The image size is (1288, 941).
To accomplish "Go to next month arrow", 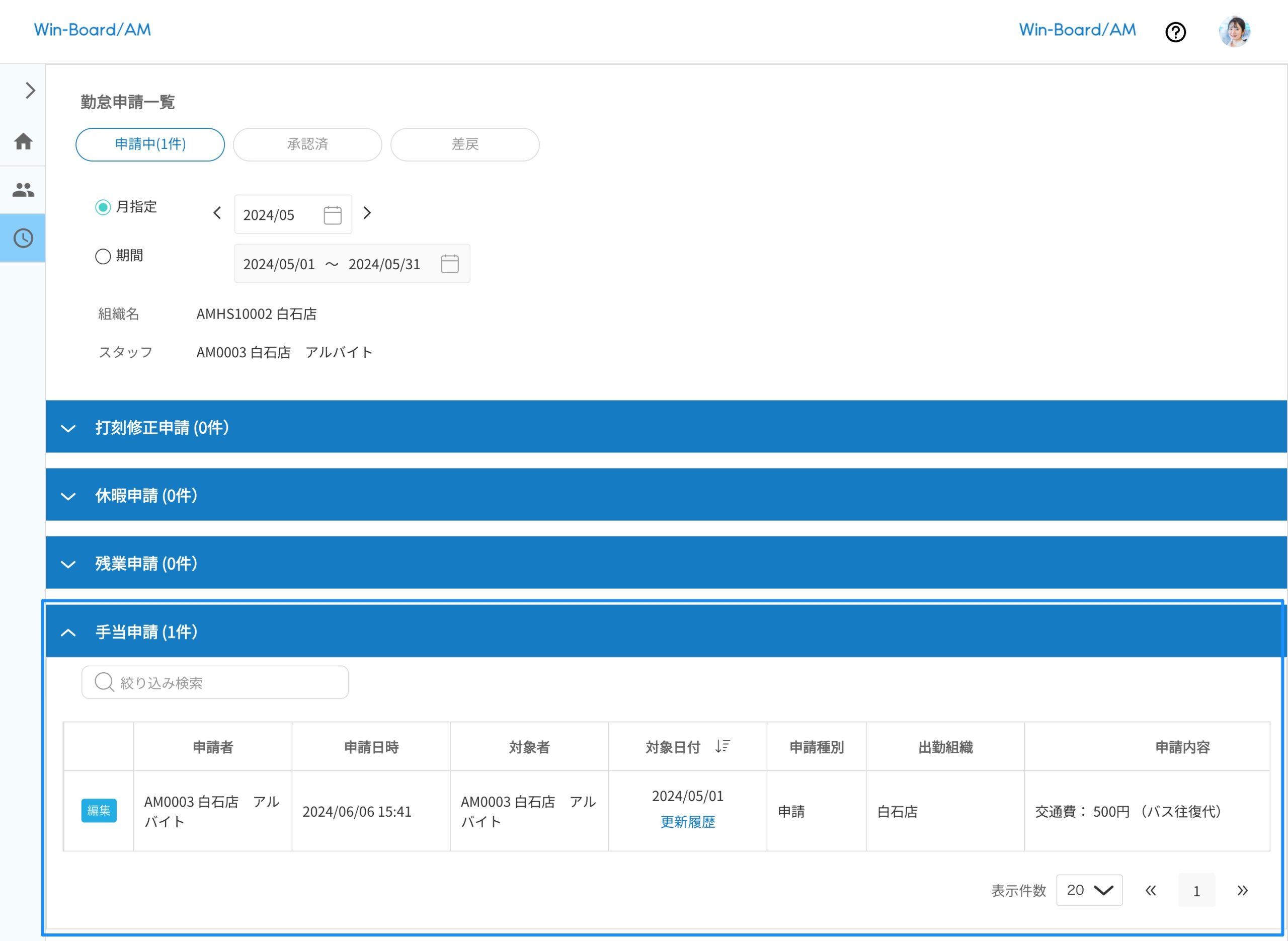I will [x=367, y=213].
